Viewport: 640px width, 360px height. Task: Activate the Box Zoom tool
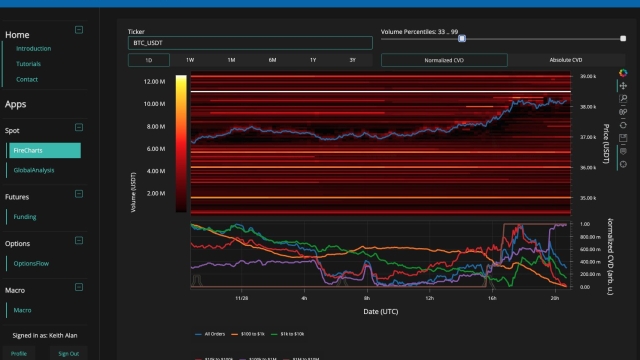pyautogui.click(x=623, y=99)
